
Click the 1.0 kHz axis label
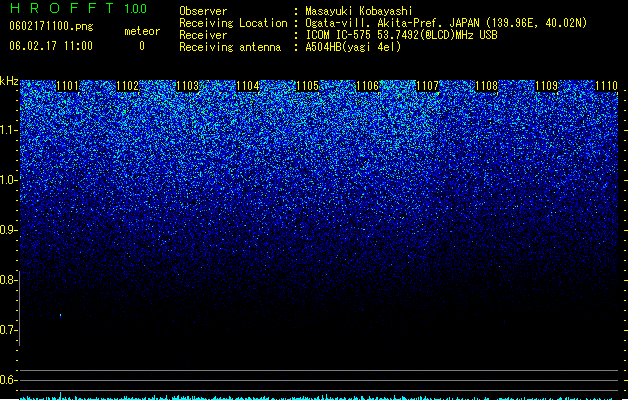[8, 180]
